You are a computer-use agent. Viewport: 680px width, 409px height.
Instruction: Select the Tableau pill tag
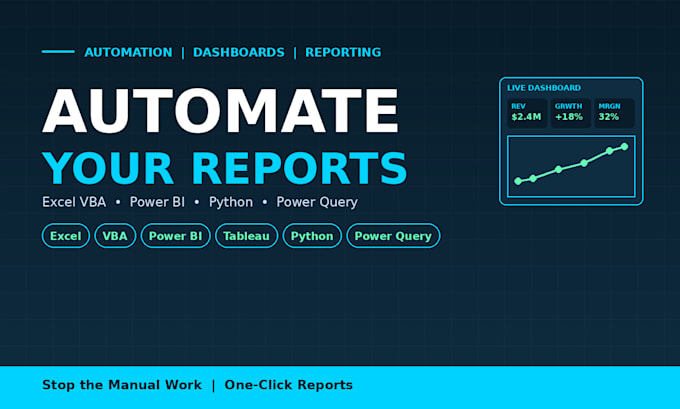(246, 236)
